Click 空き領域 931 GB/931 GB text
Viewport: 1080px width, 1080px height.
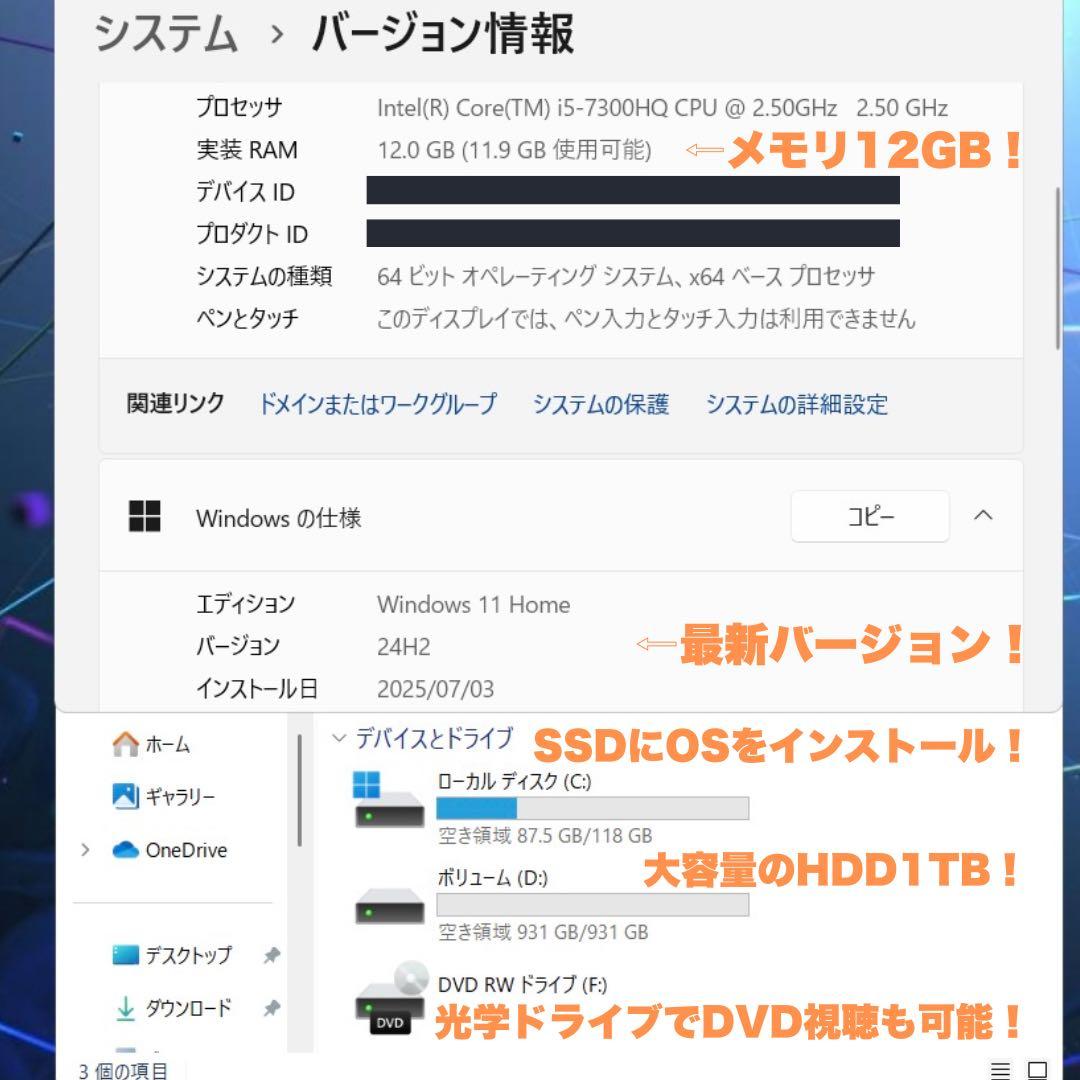543,932
